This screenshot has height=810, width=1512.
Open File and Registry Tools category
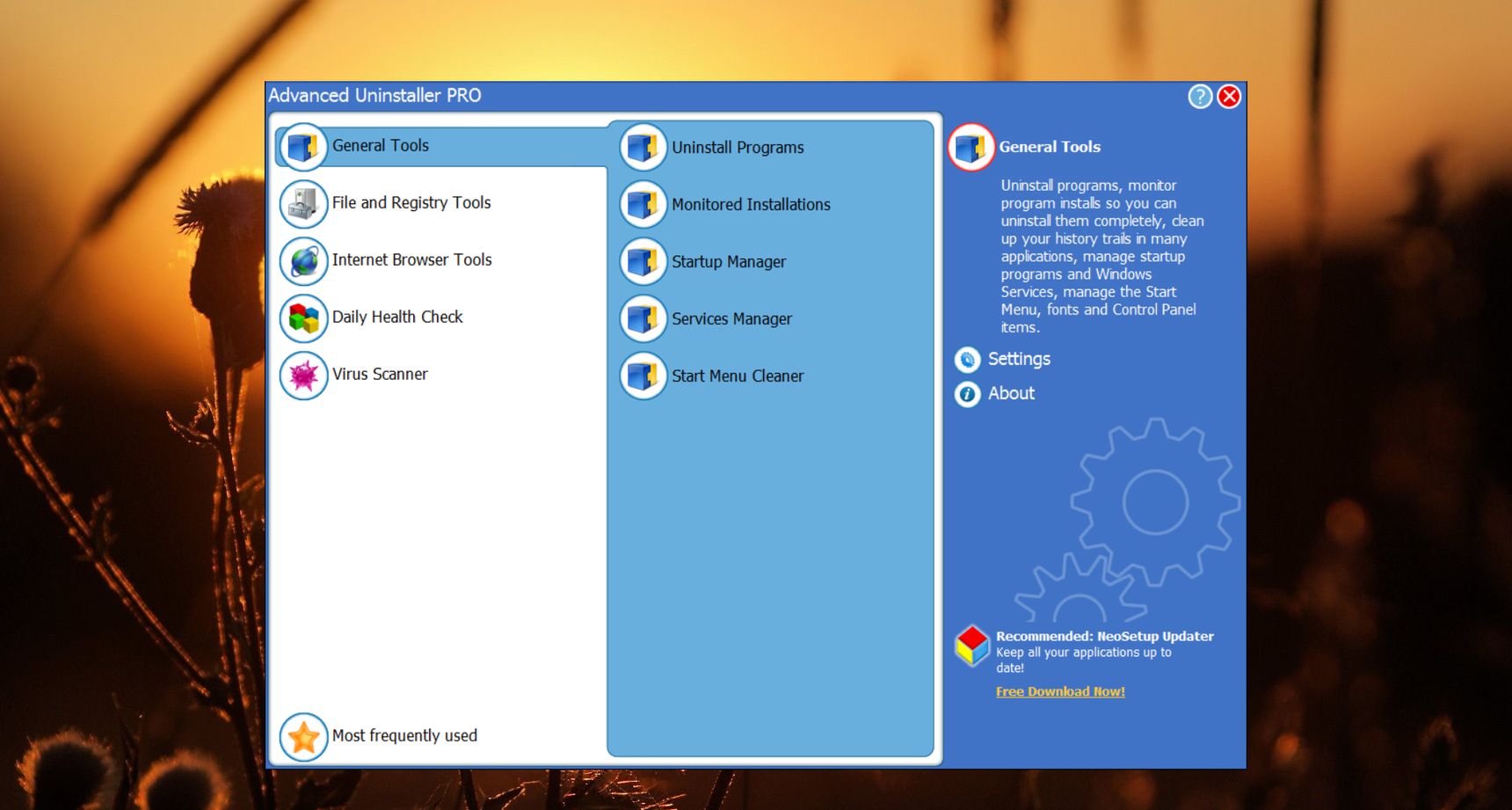[411, 203]
